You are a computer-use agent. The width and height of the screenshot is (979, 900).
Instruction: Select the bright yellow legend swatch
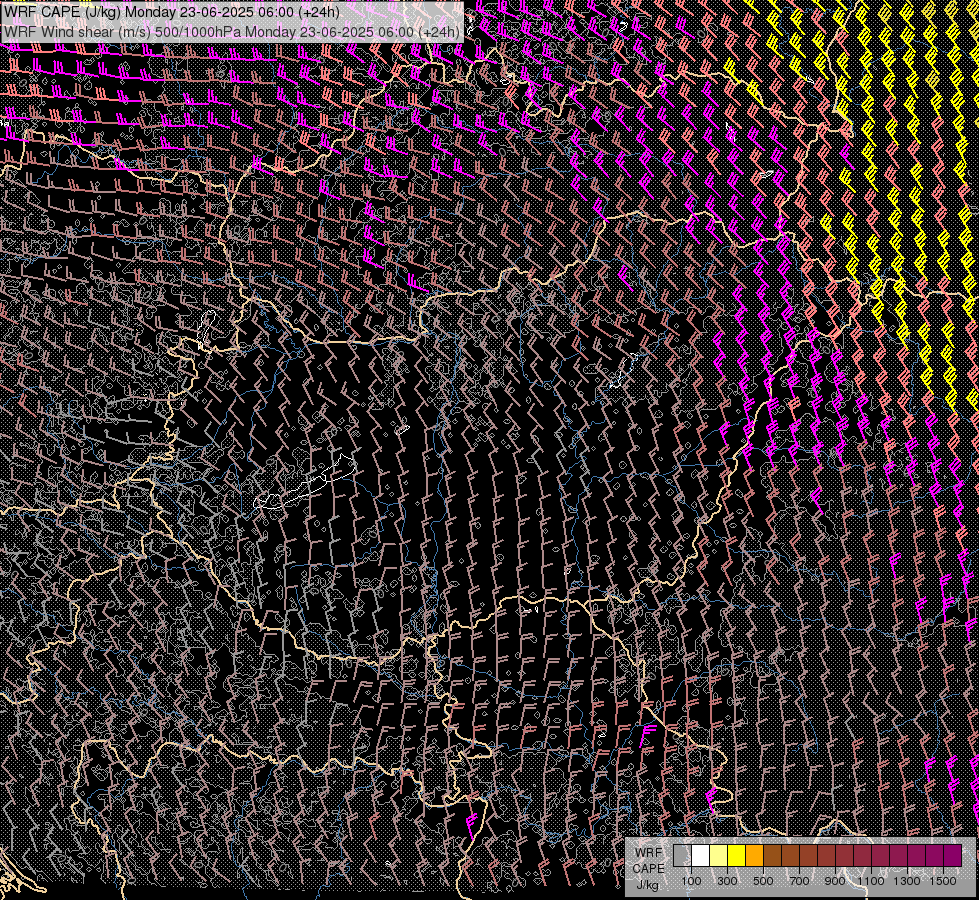[737, 855]
